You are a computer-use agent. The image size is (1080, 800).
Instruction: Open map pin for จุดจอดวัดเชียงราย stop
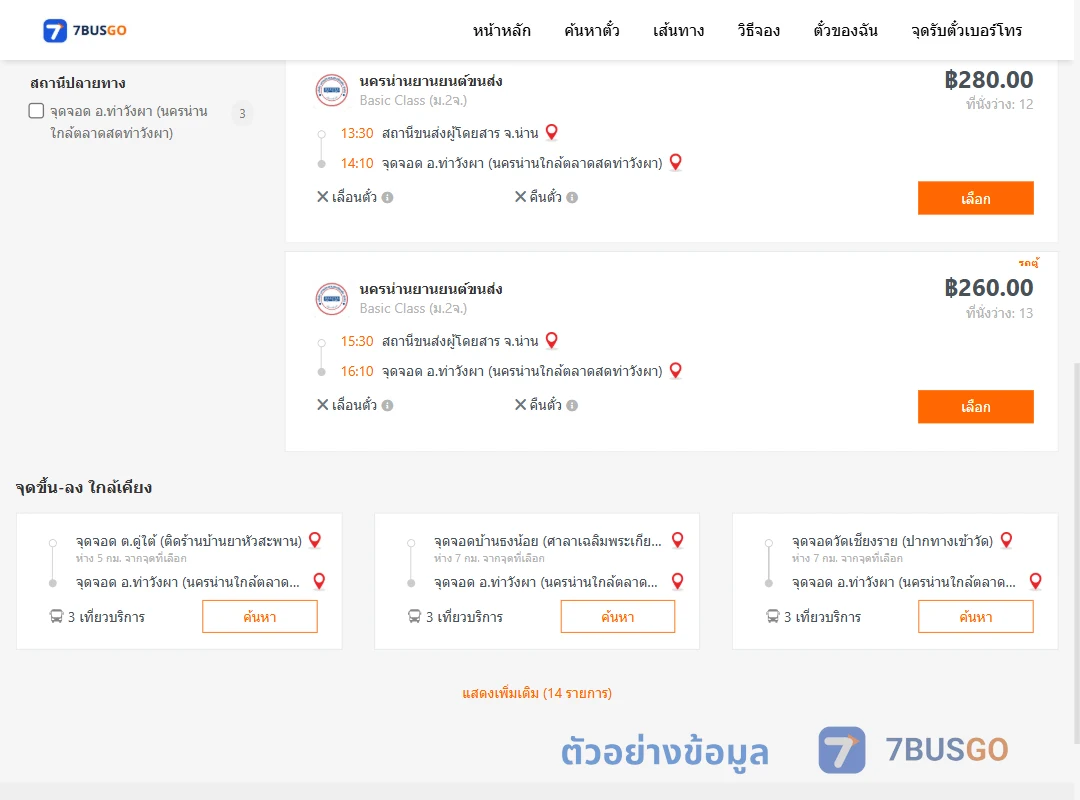(1006, 540)
